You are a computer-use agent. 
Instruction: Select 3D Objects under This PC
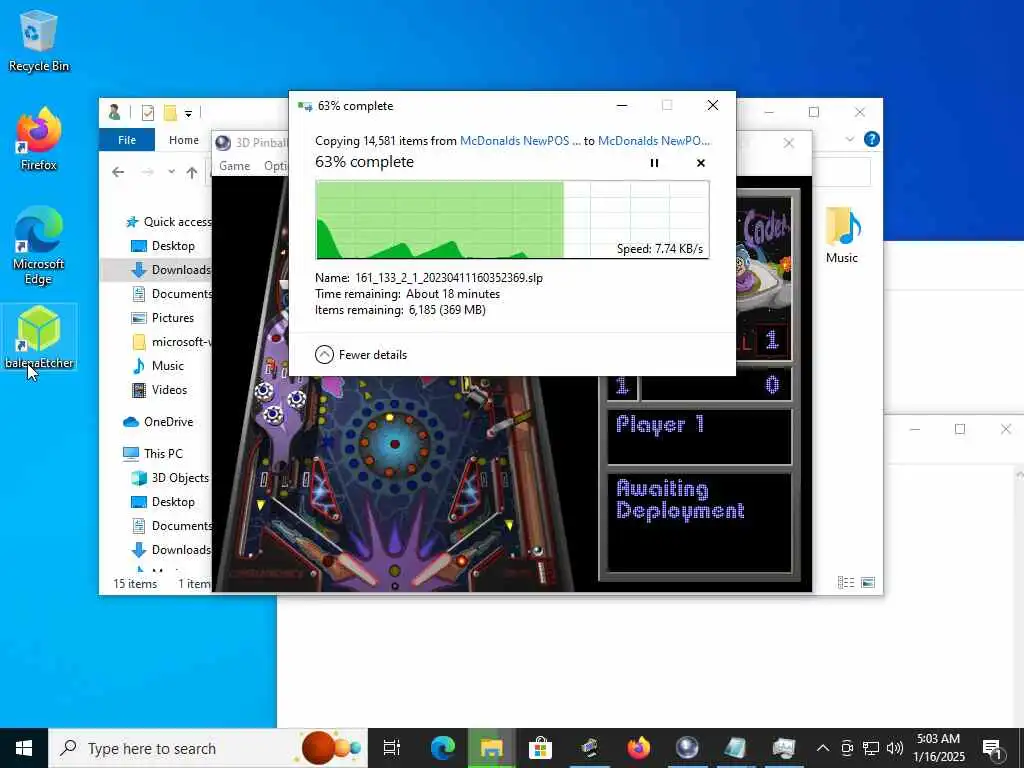[x=170, y=478]
